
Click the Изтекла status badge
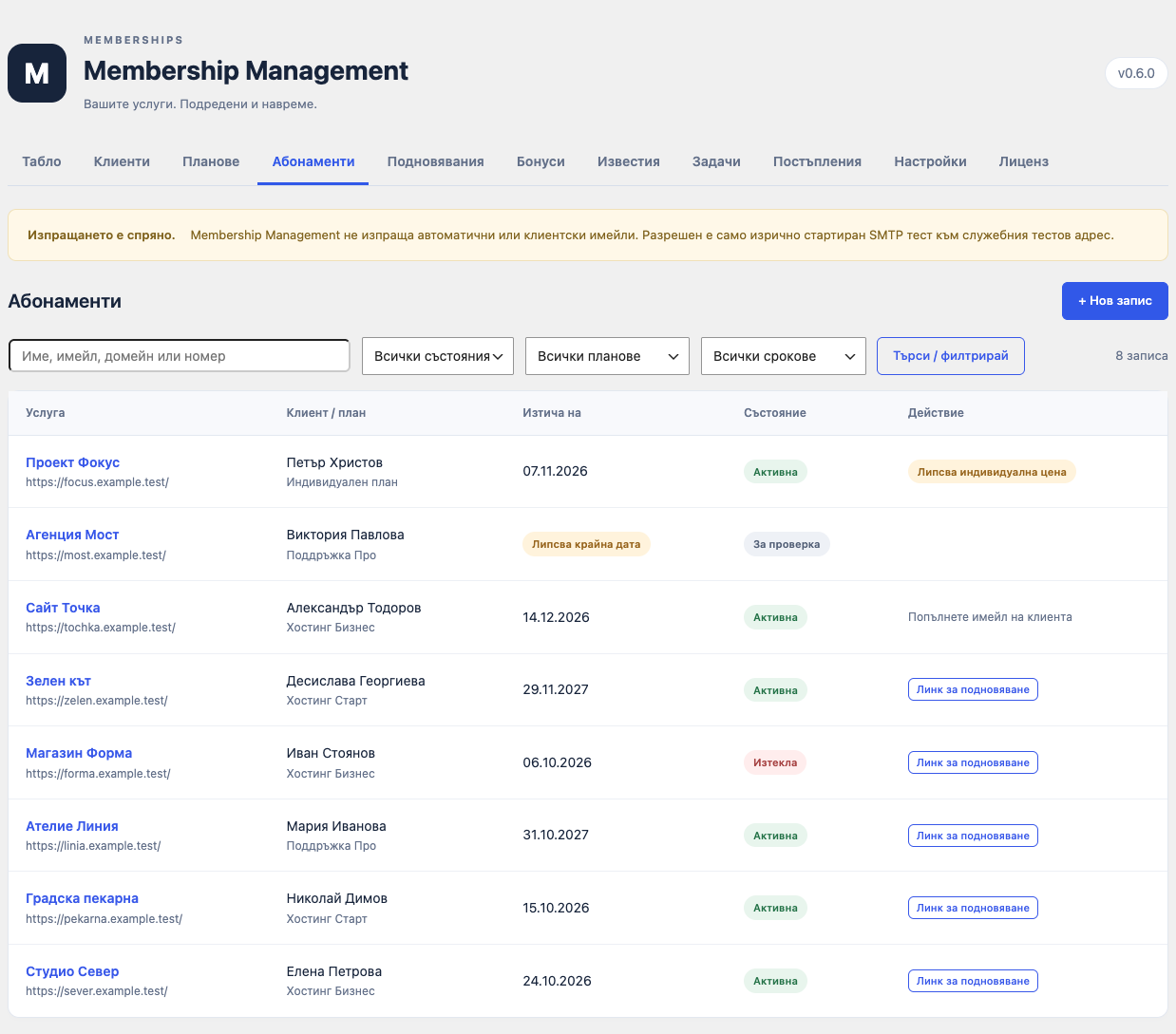click(x=775, y=762)
